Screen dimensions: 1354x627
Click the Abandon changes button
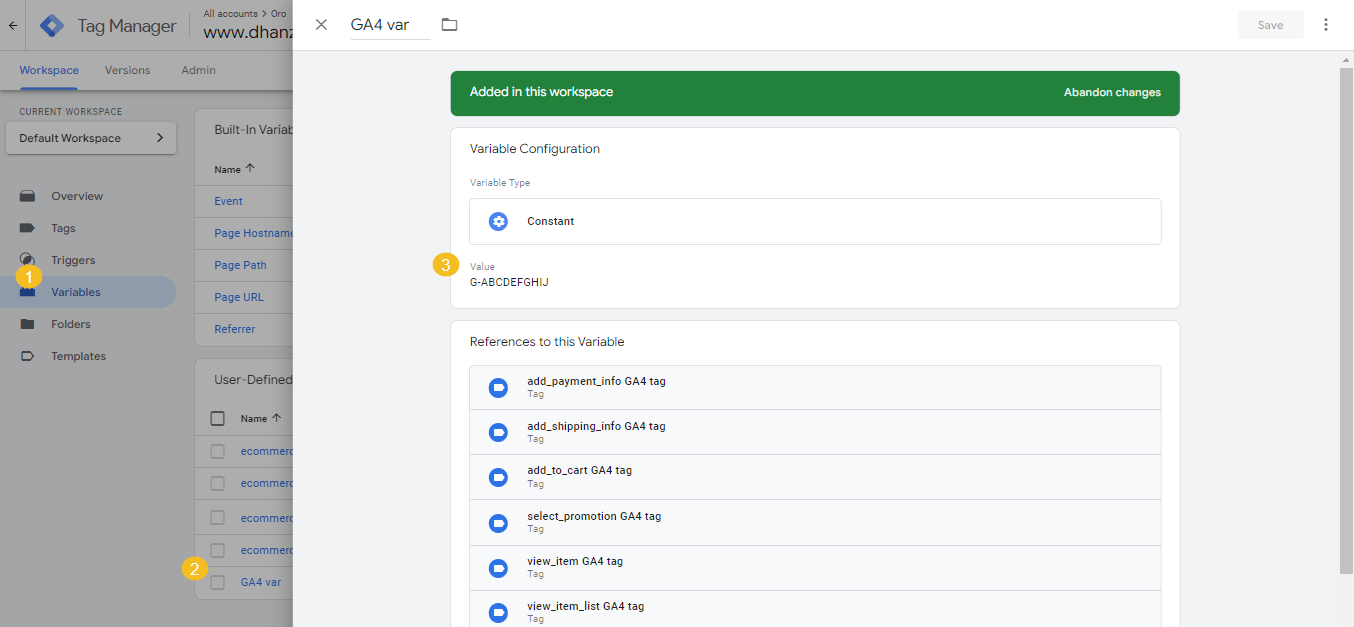pyautogui.click(x=1112, y=92)
